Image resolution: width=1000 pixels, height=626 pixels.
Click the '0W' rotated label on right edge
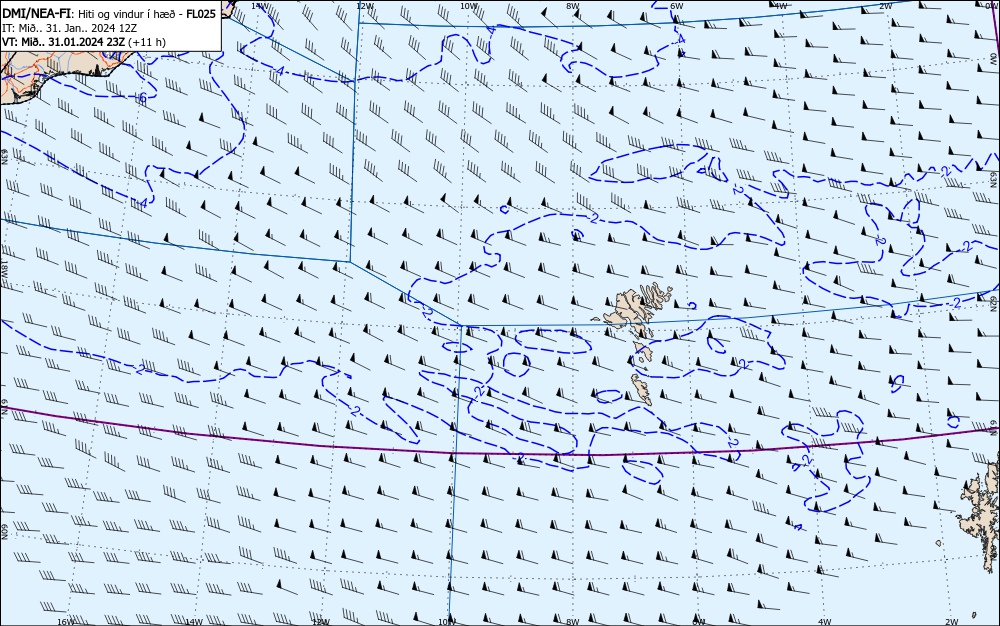point(994,59)
